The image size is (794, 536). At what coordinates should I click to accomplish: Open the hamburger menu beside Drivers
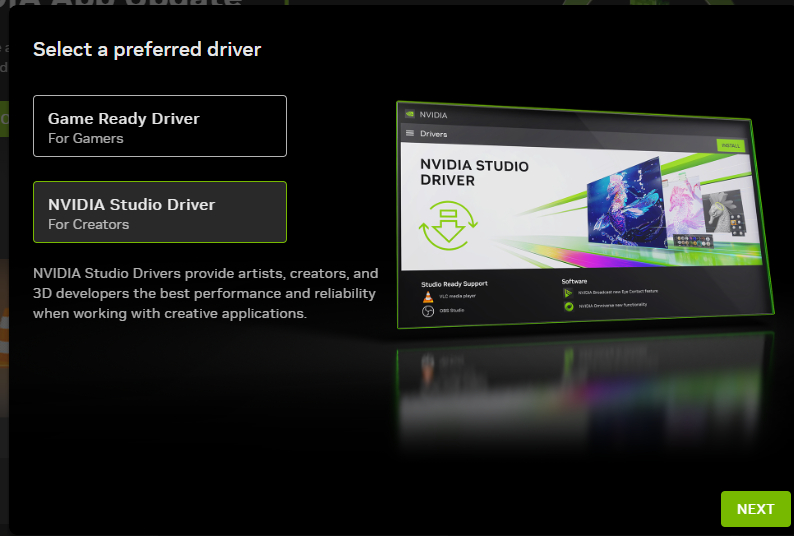409,133
